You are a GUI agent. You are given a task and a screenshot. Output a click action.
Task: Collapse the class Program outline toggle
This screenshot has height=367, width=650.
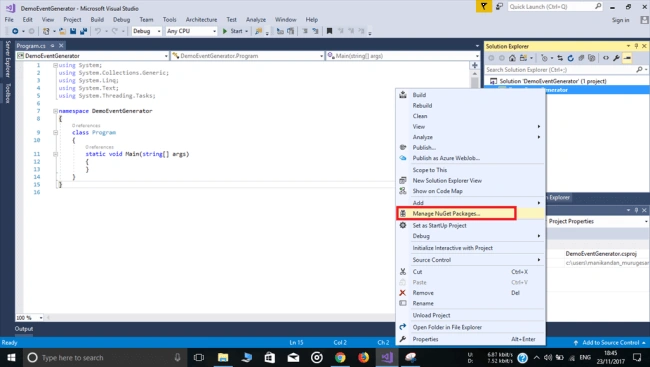coord(55,133)
